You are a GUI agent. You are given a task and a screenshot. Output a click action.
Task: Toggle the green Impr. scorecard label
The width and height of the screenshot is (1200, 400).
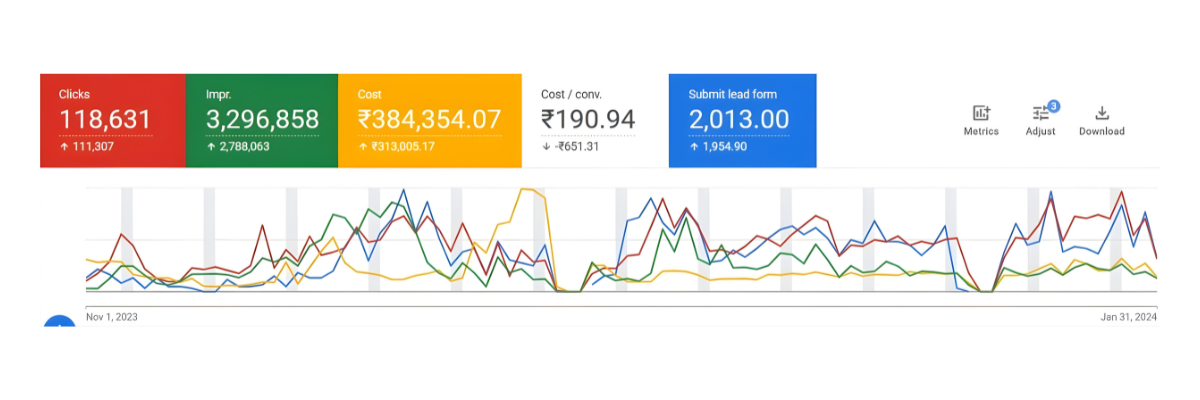click(x=219, y=94)
